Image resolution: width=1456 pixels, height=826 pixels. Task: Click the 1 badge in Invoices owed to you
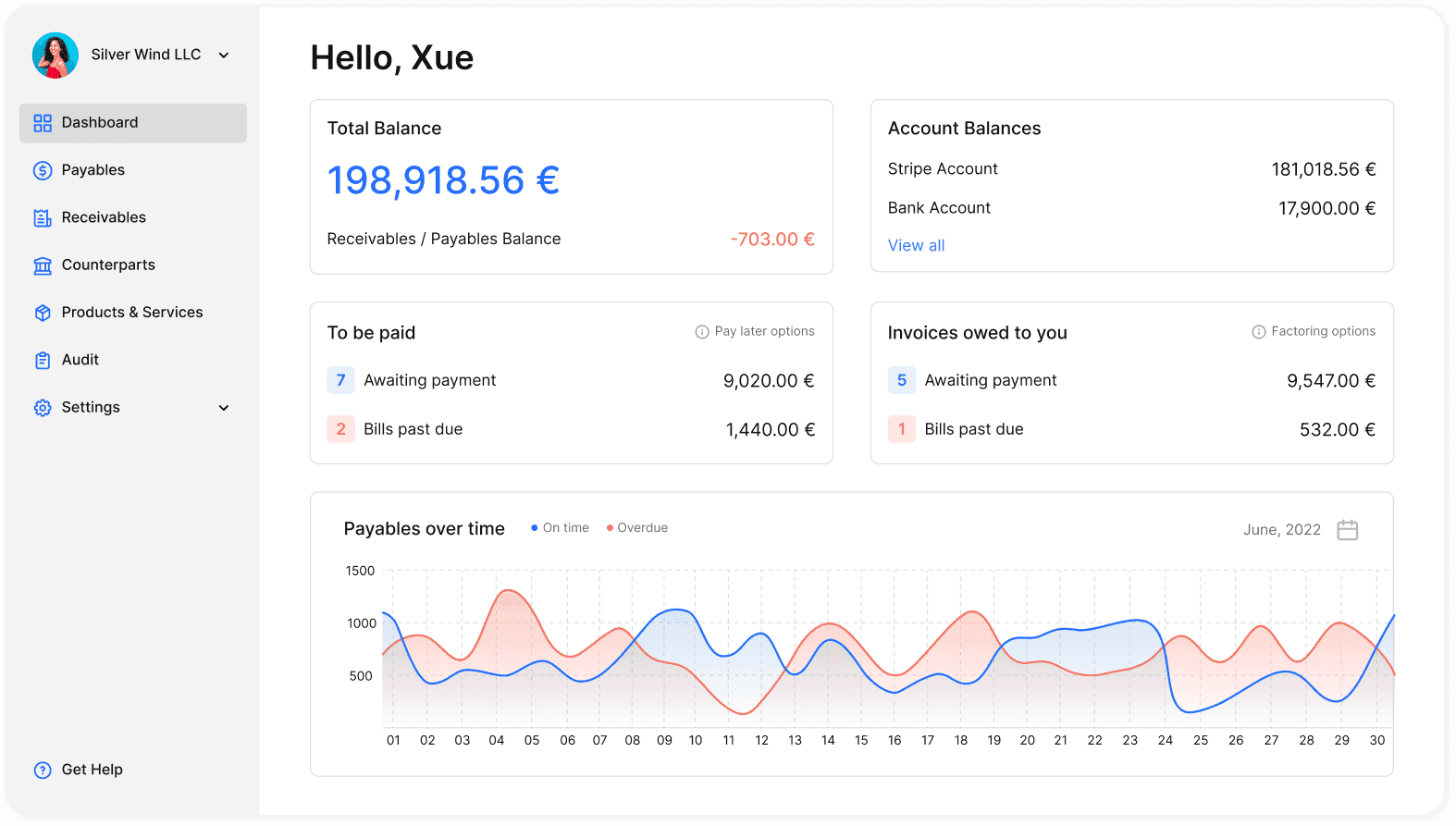[x=902, y=429]
